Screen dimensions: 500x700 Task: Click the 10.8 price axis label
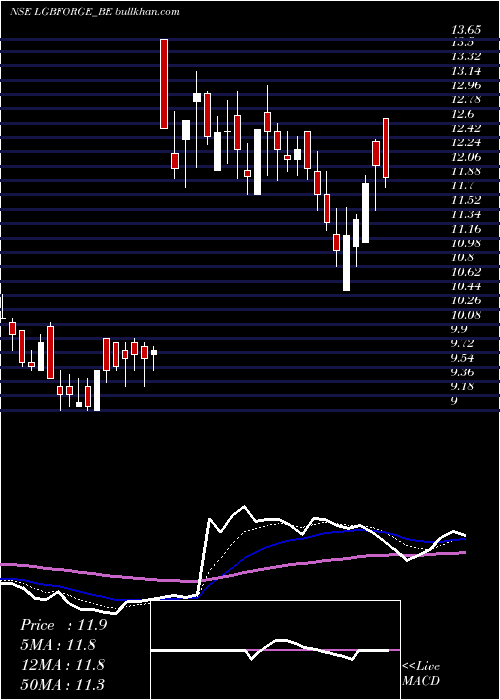[462, 257]
